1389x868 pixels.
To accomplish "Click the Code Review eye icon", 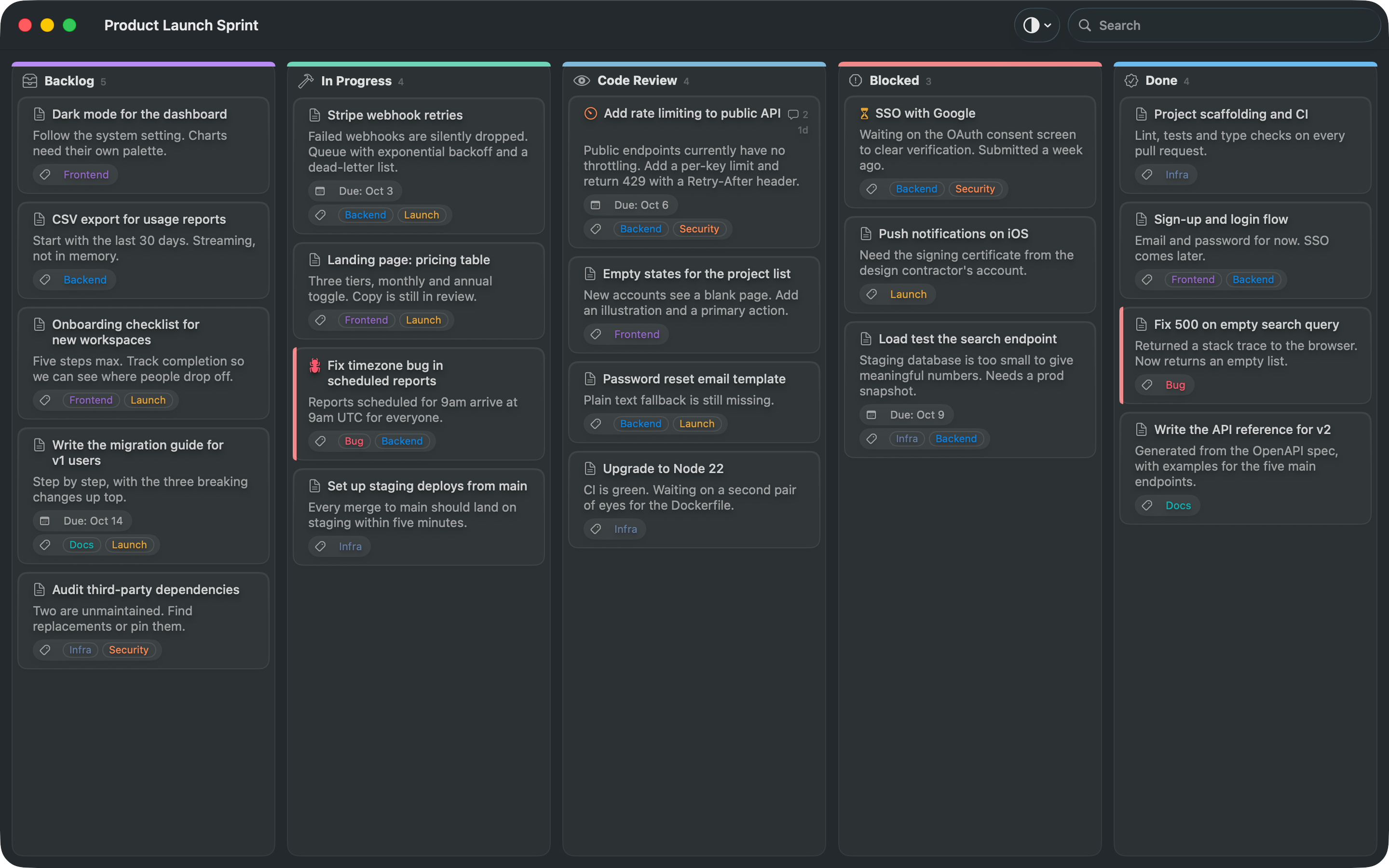I will (582, 81).
